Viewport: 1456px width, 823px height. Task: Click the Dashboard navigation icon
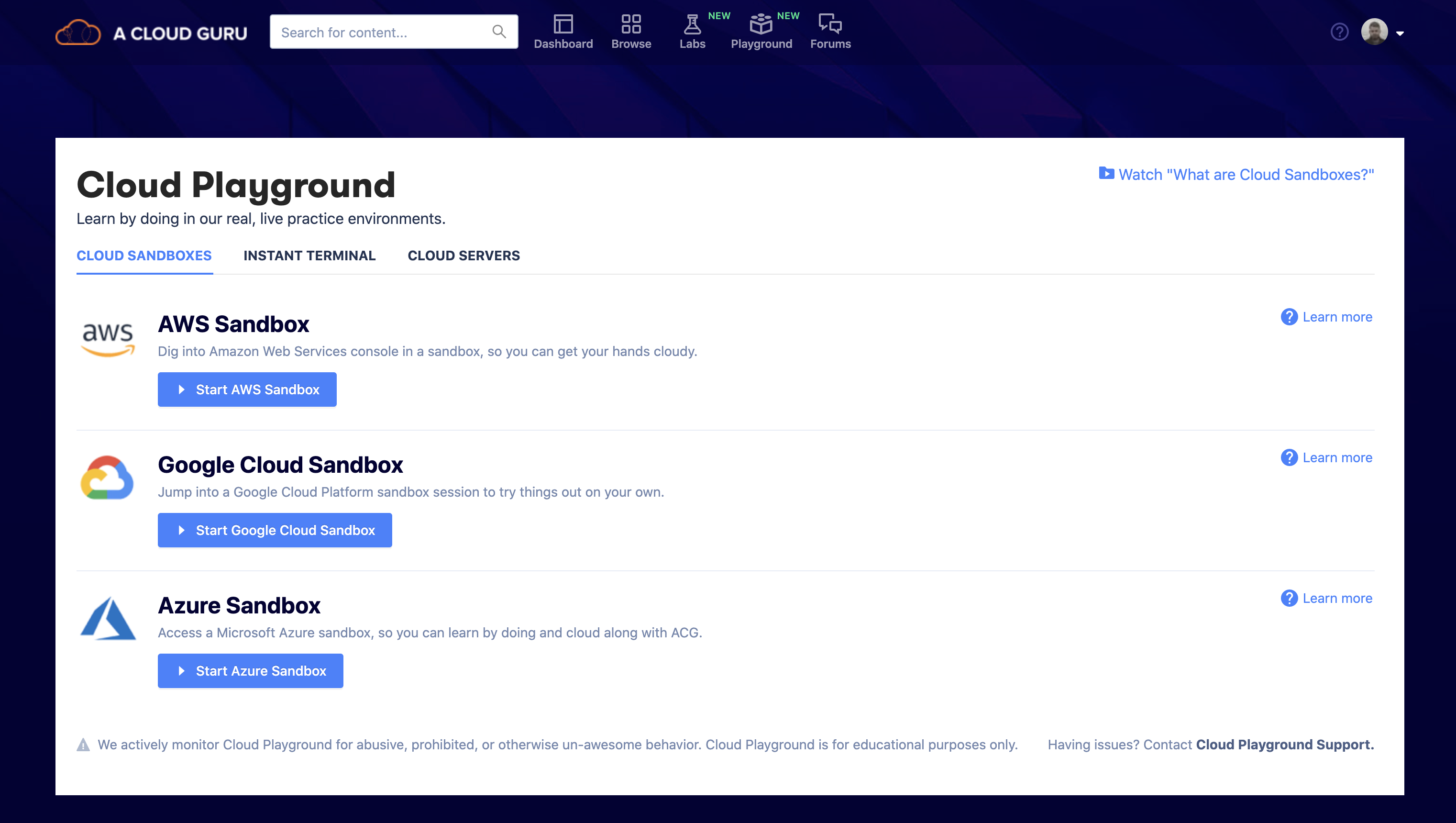[564, 24]
